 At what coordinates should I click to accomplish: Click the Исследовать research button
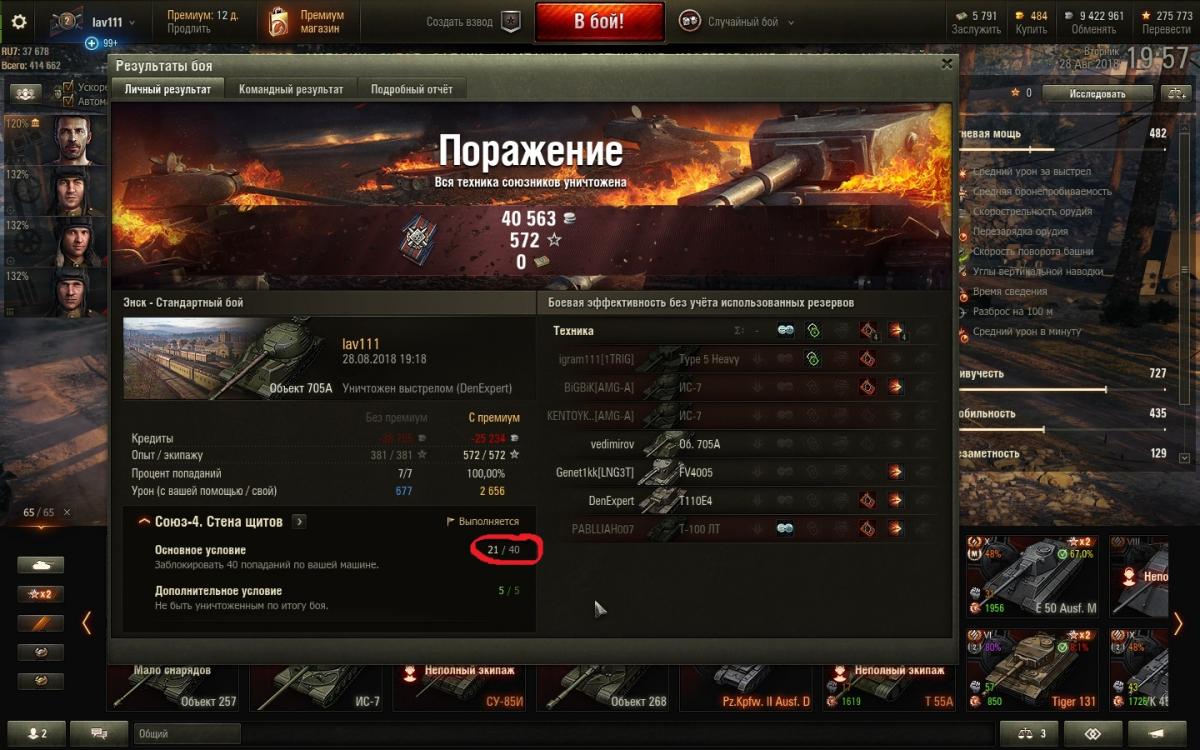pyautogui.click(x=1097, y=93)
